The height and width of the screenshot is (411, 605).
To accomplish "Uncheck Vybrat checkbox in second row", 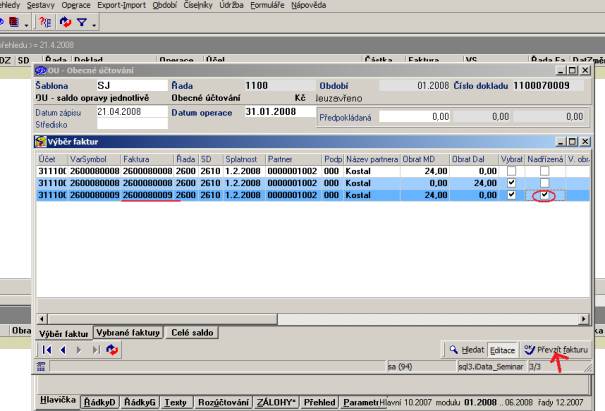I will [x=512, y=183].
